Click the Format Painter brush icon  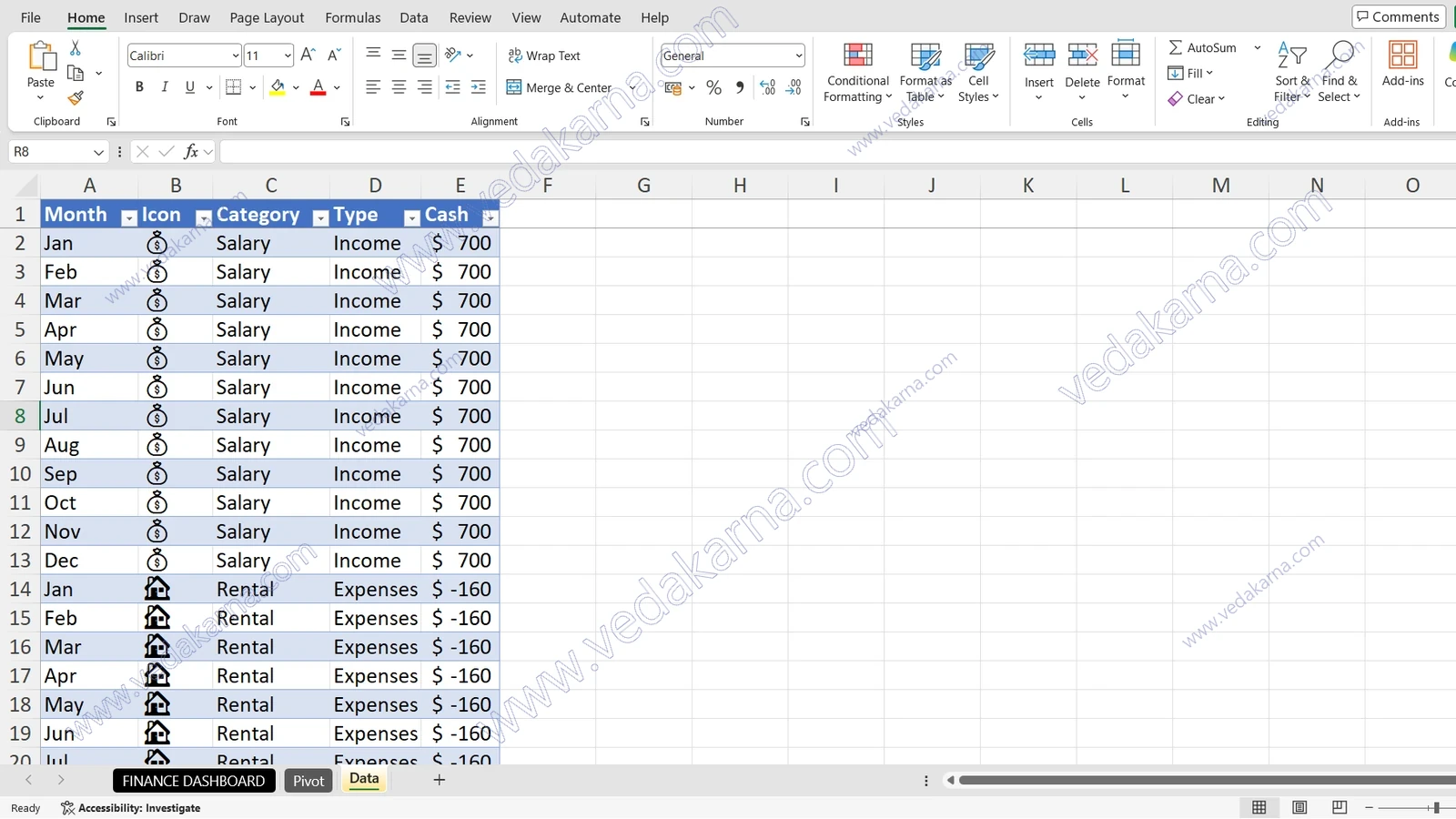[x=76, y=97]
